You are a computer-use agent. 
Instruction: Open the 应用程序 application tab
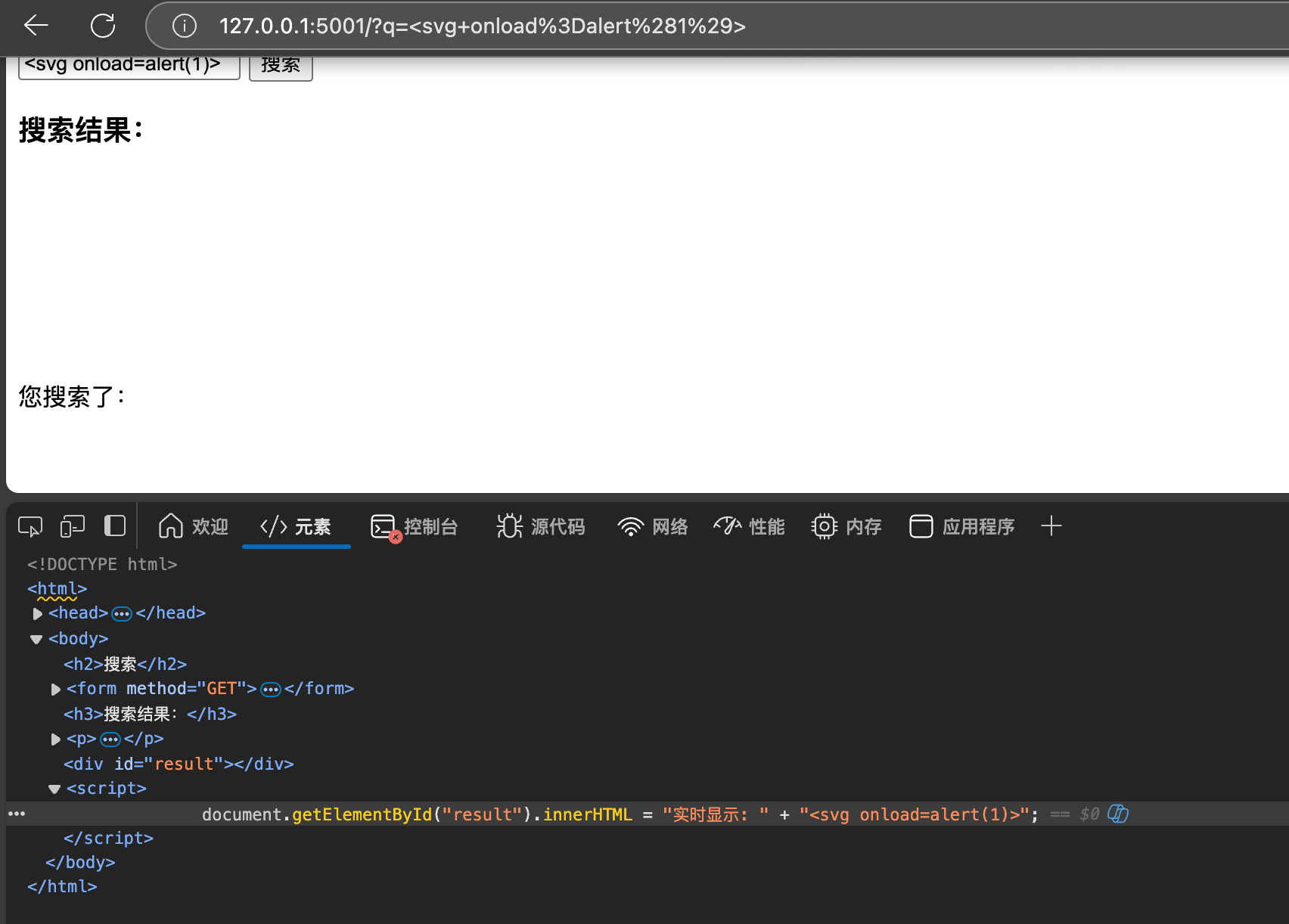961,526
